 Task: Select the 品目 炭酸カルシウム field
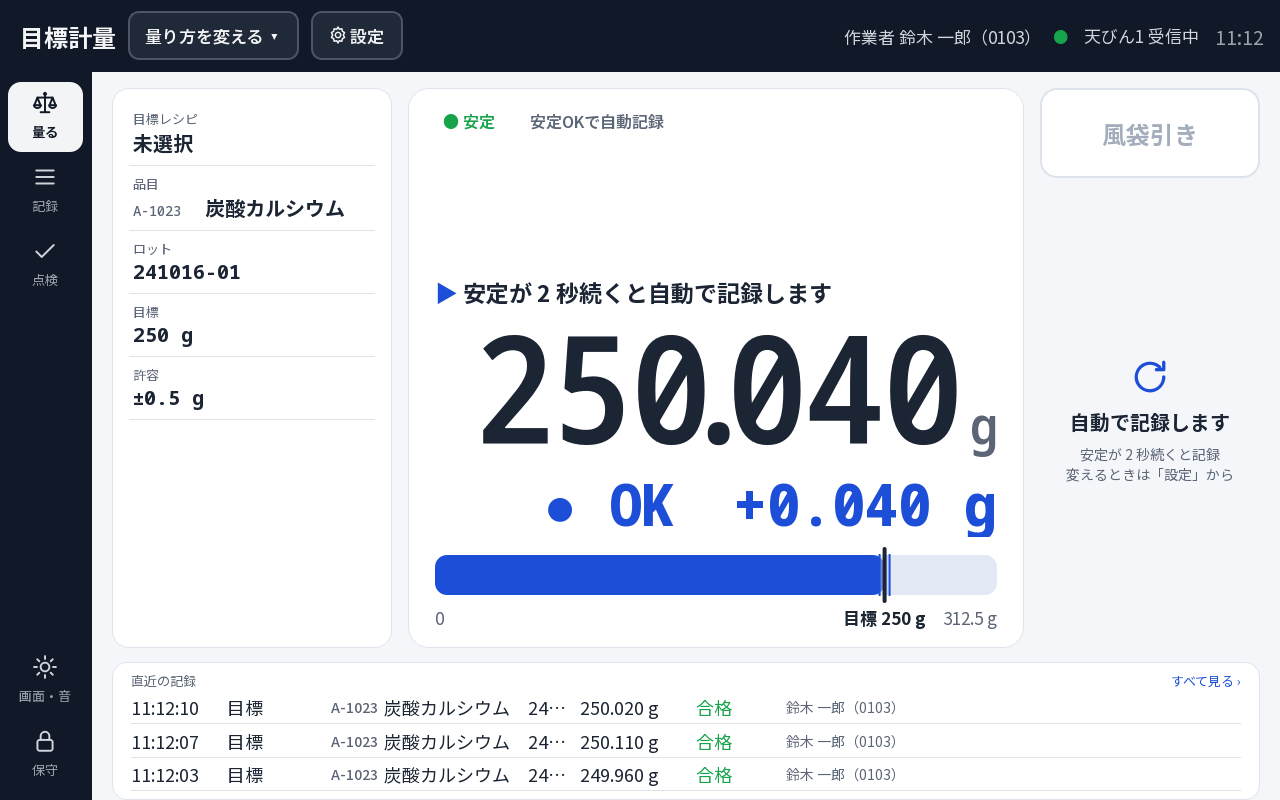coord(252,199)
